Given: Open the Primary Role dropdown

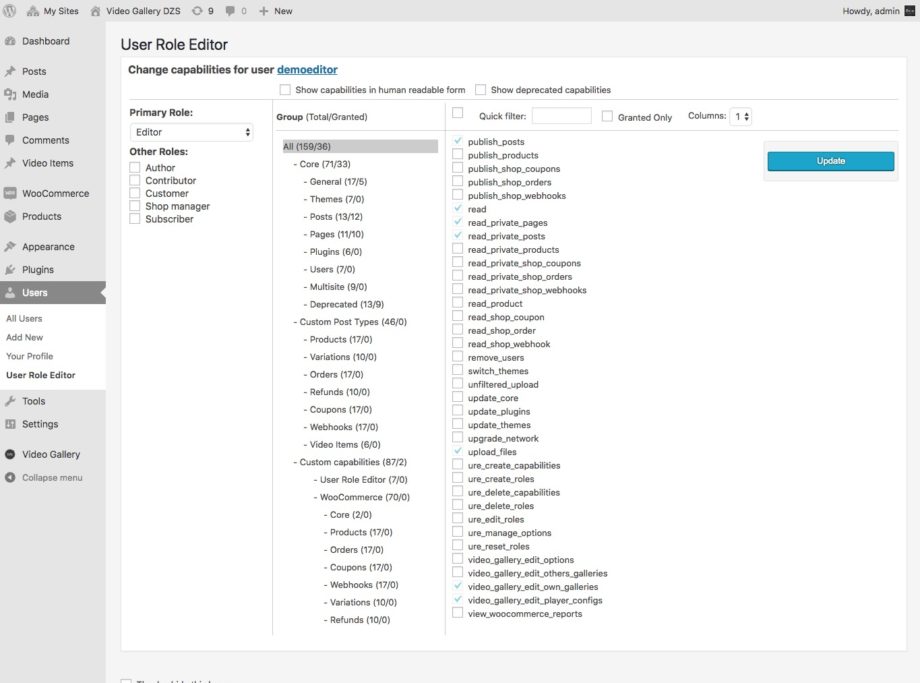Looking at the screenshot, I should 191,133.
